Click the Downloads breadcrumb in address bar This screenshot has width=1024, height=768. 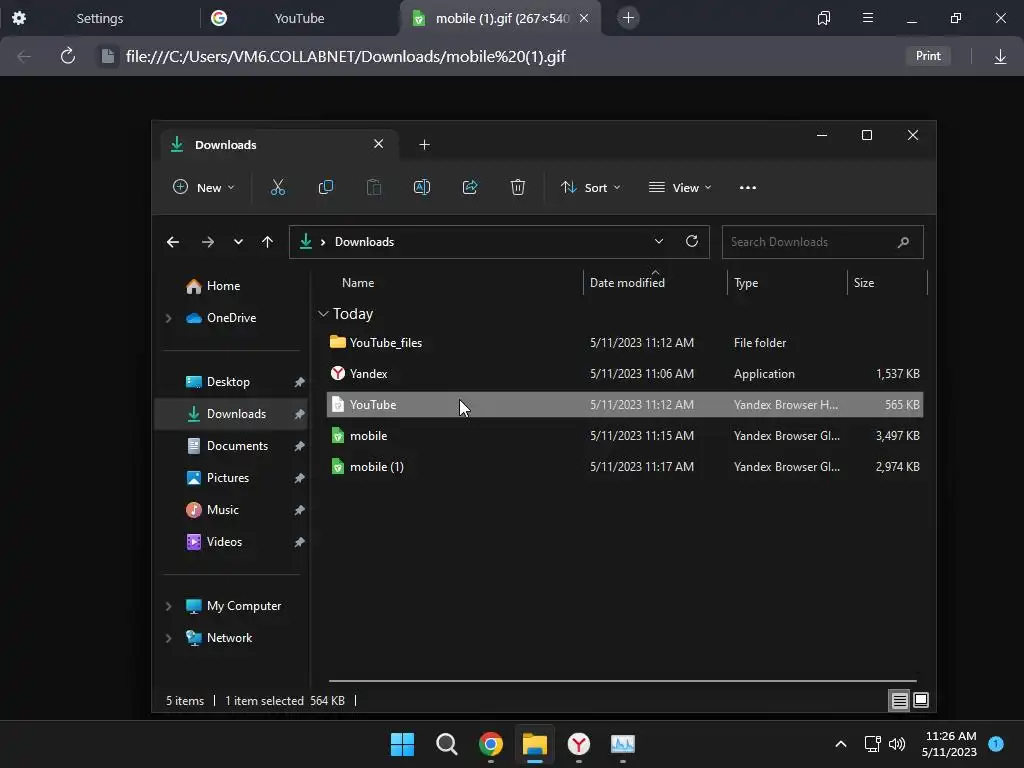(364, 242)
